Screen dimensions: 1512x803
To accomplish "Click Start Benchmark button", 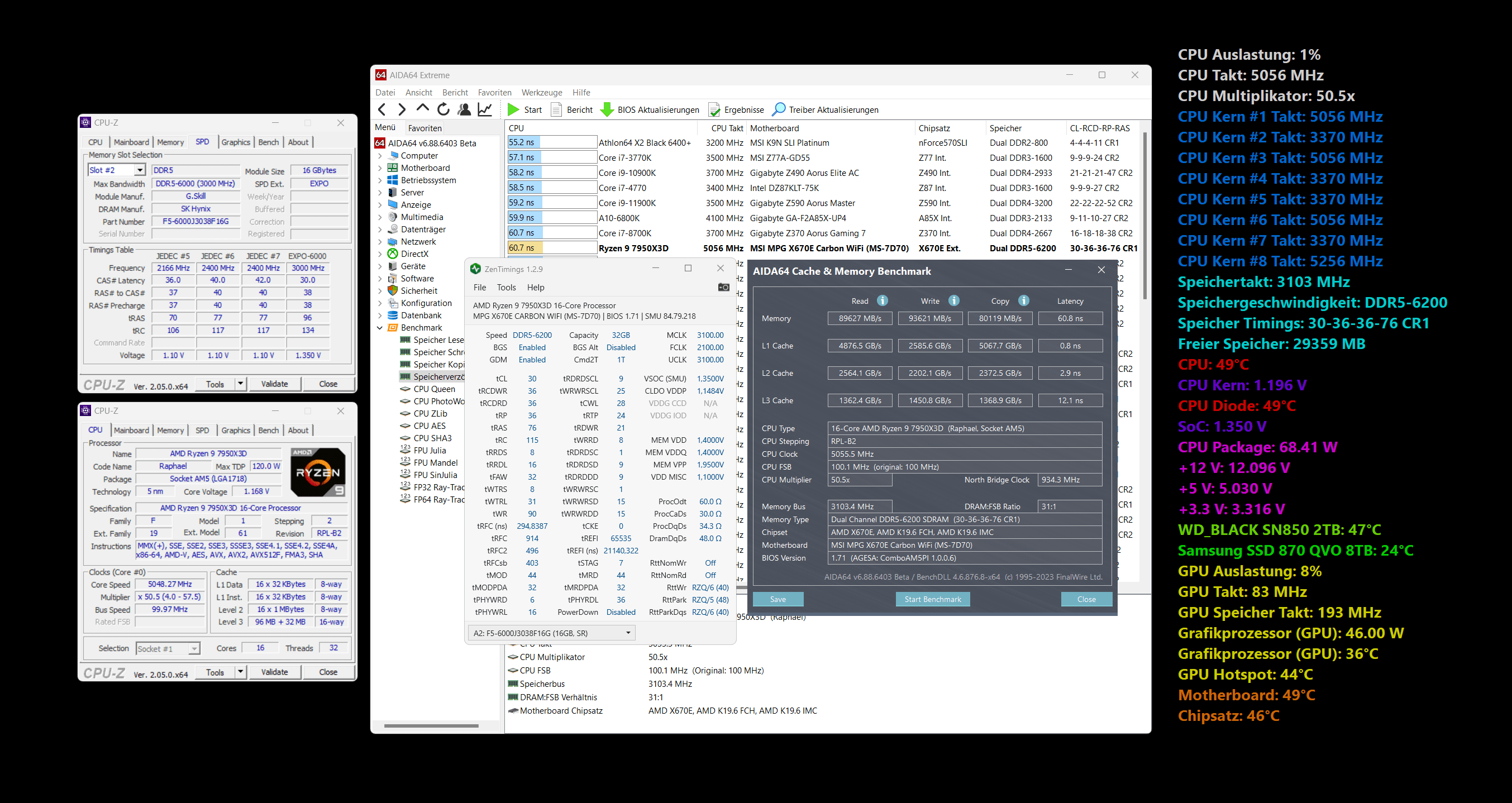I will coord(933,599).
